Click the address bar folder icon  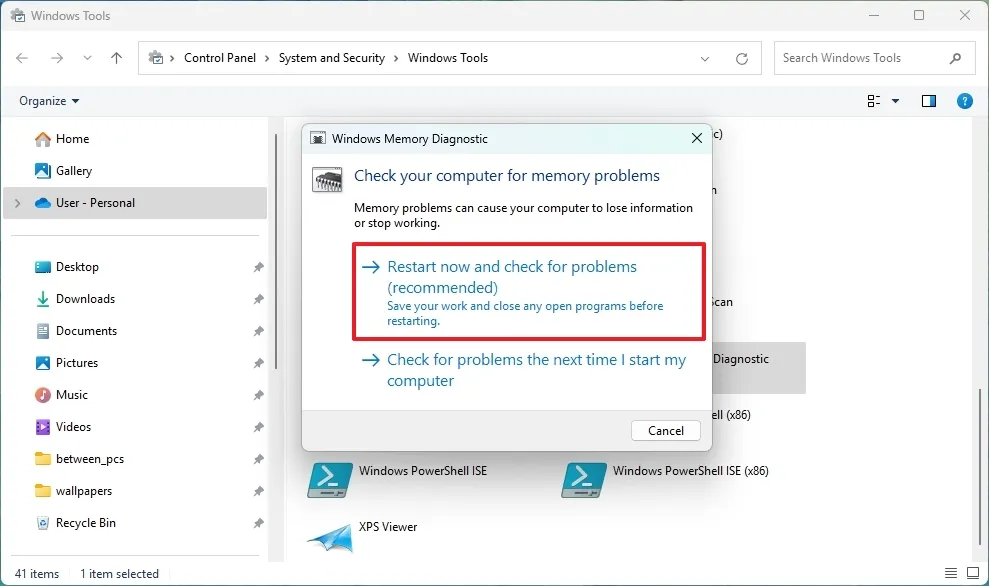(x=155, y=58)
